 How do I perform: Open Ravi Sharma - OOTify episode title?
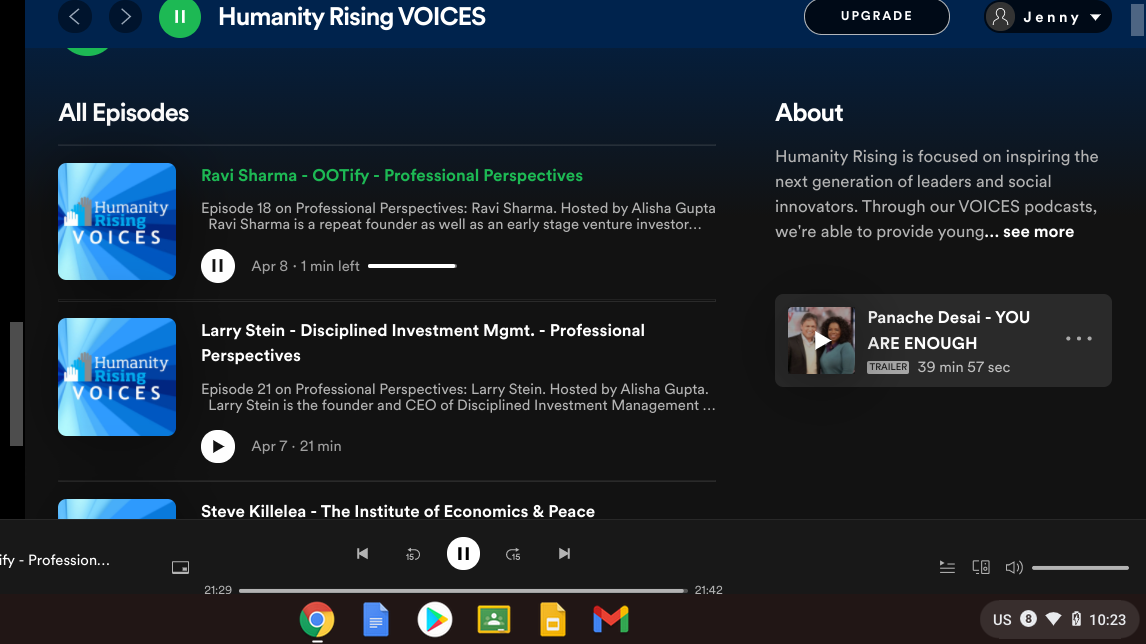(392, 175)
